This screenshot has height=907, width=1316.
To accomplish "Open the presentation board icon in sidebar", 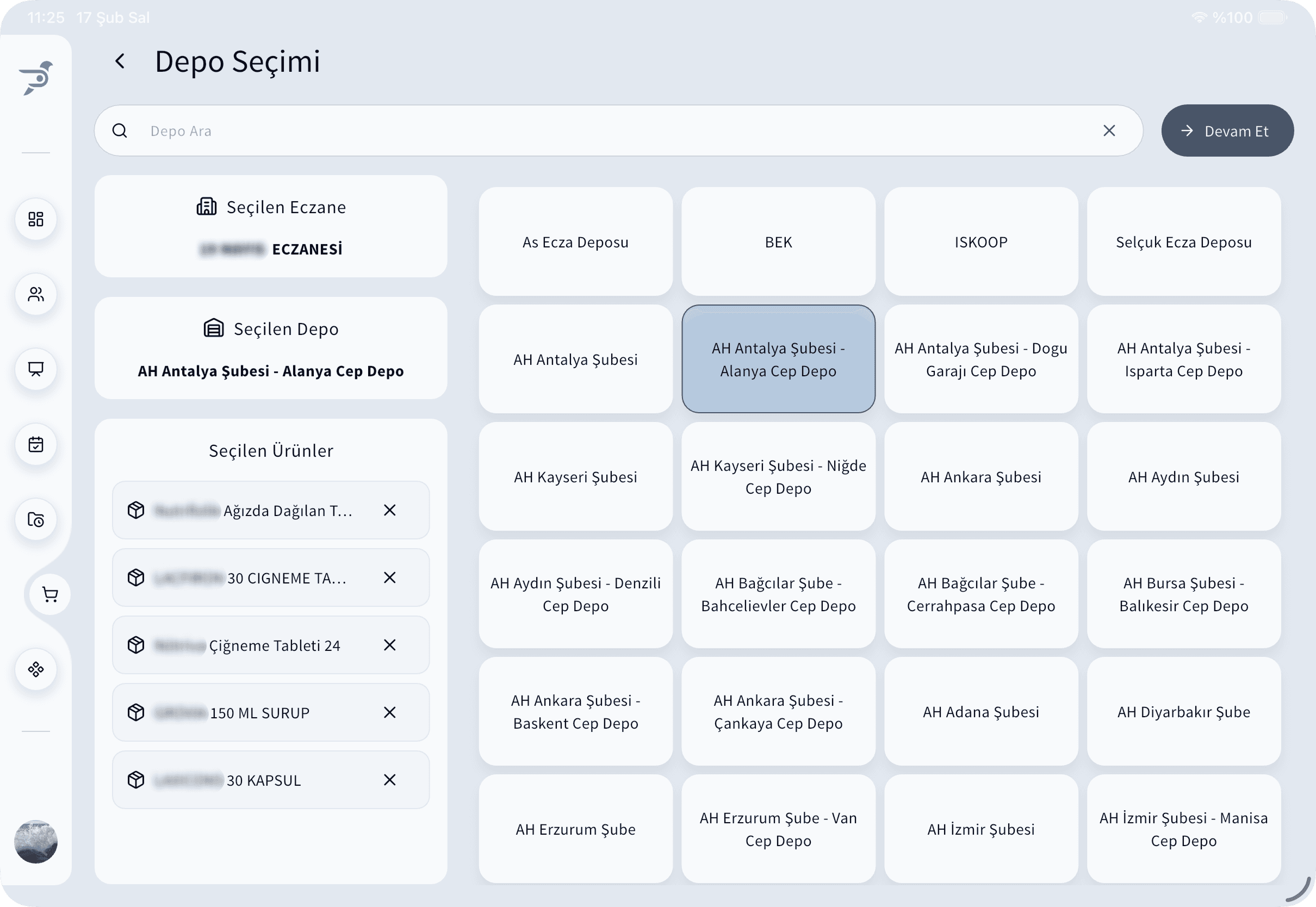I will [x=36, y=369].
